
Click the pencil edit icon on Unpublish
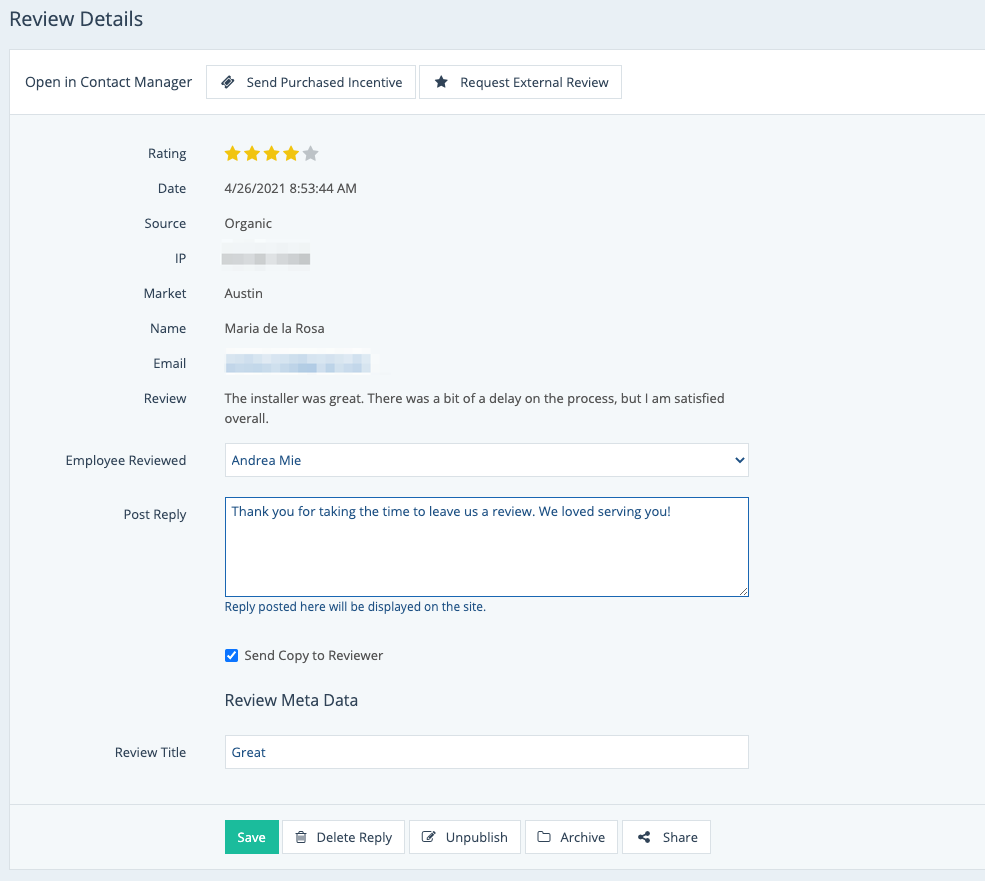[x=429, y=837]
